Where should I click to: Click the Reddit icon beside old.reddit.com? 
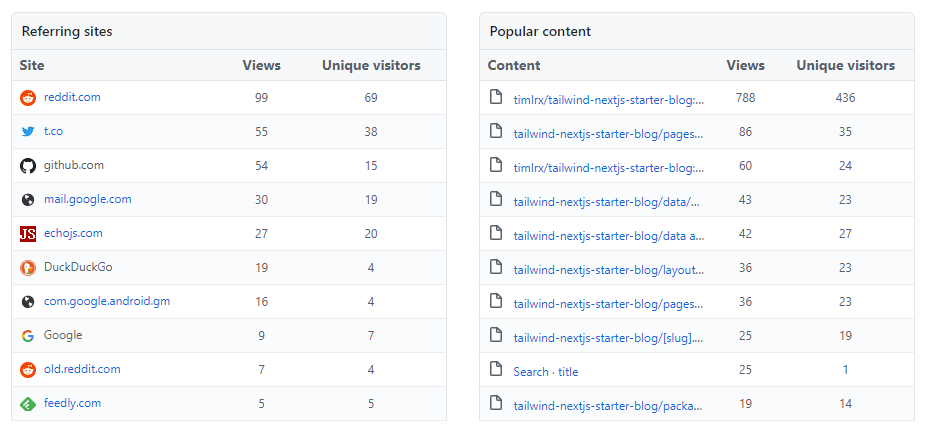tap(28, 370)
